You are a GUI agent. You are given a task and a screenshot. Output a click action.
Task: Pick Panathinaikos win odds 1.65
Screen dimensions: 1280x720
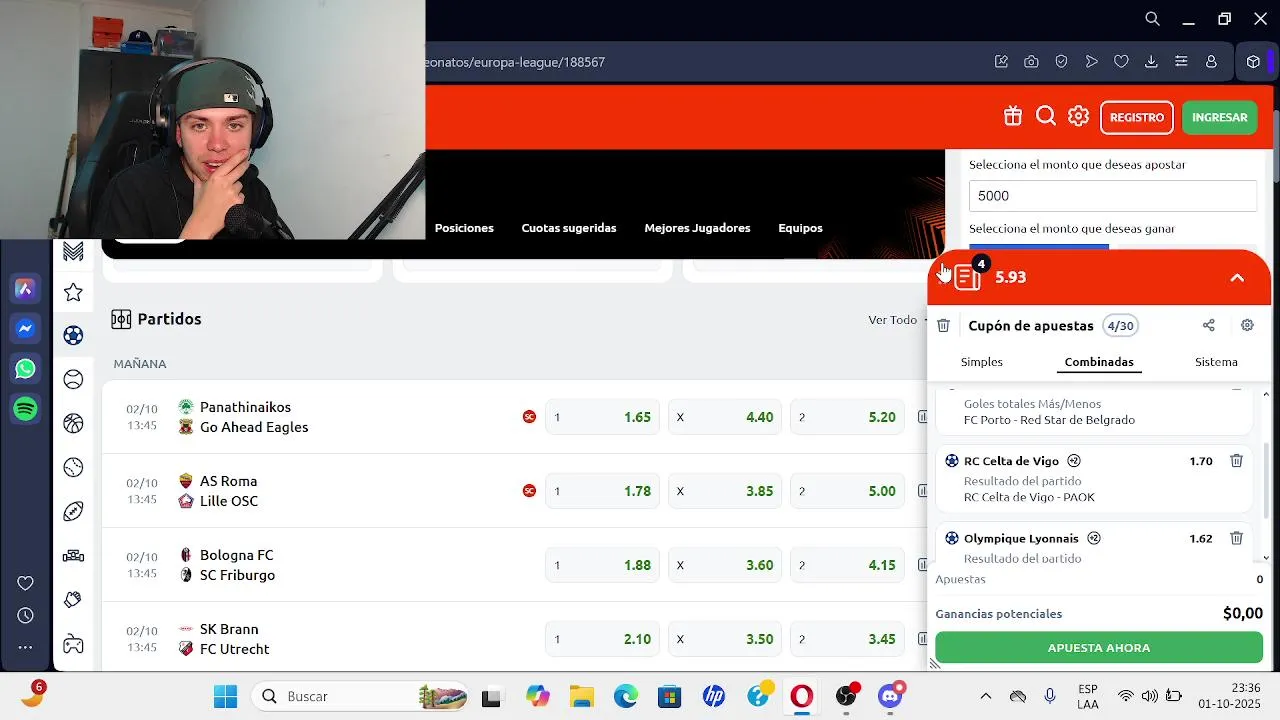click(x=602, y=417)
